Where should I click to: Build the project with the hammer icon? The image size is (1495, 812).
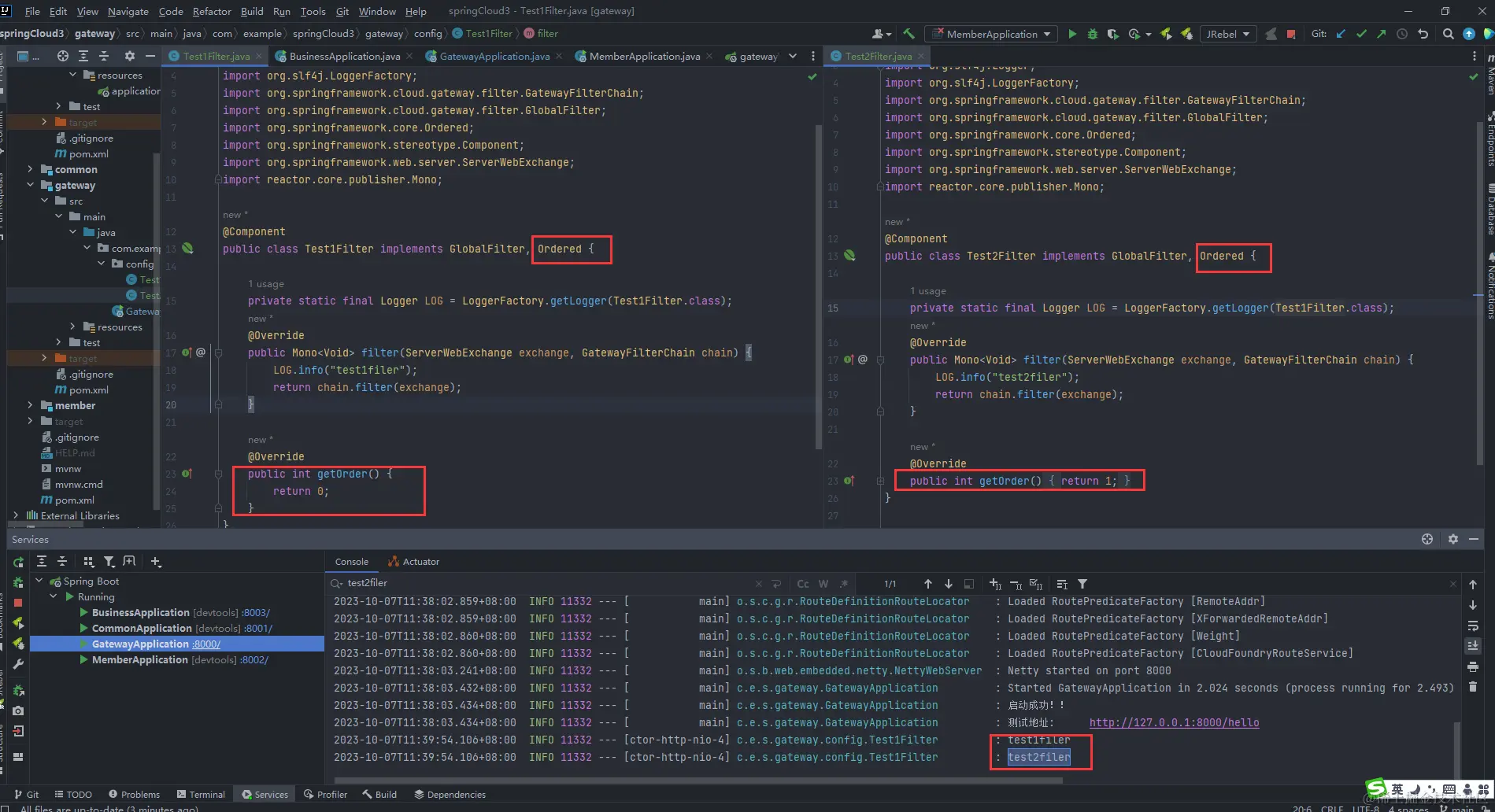[909, 34]
